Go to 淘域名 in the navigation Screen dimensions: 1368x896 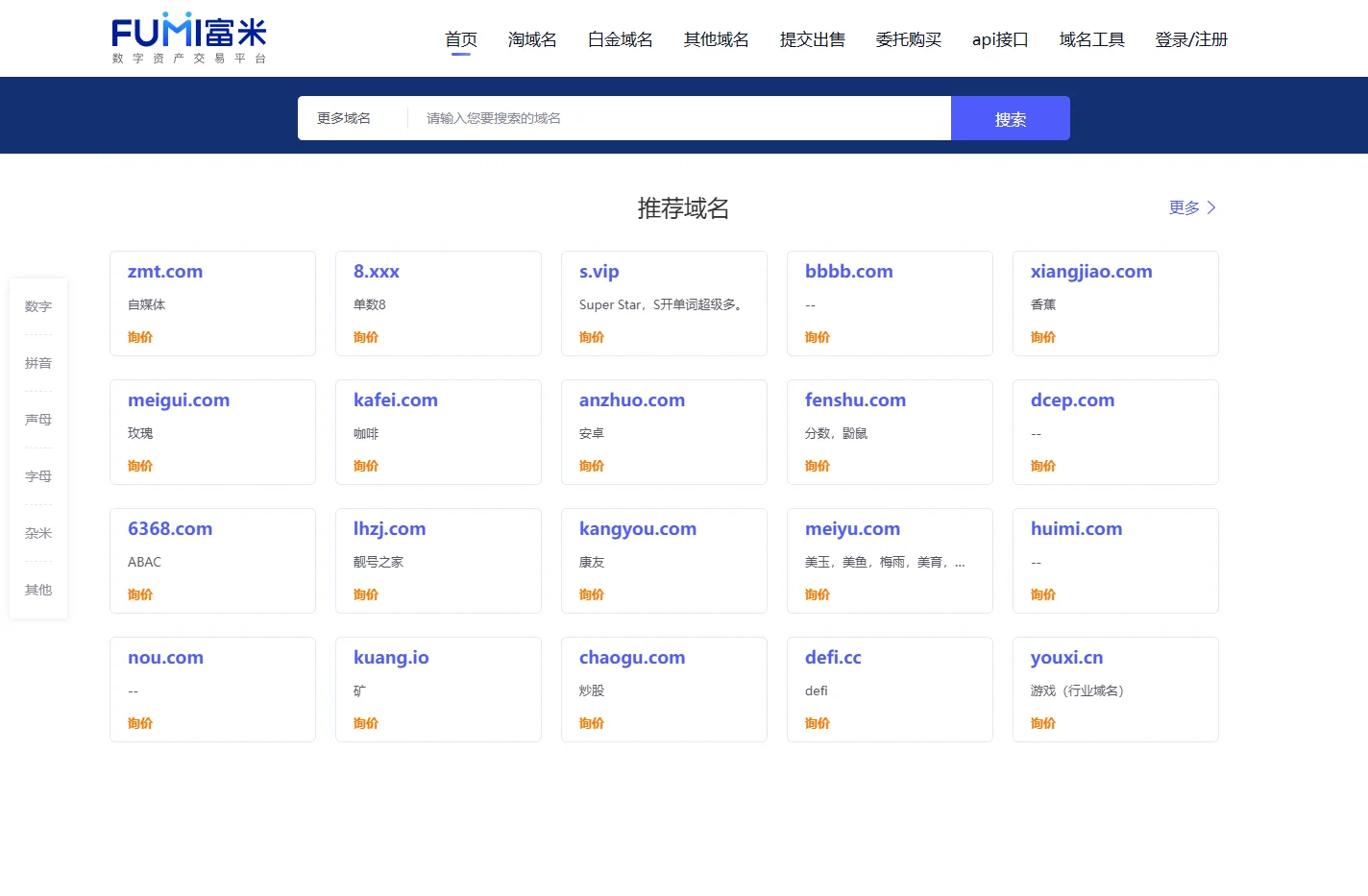pos(532,39)
